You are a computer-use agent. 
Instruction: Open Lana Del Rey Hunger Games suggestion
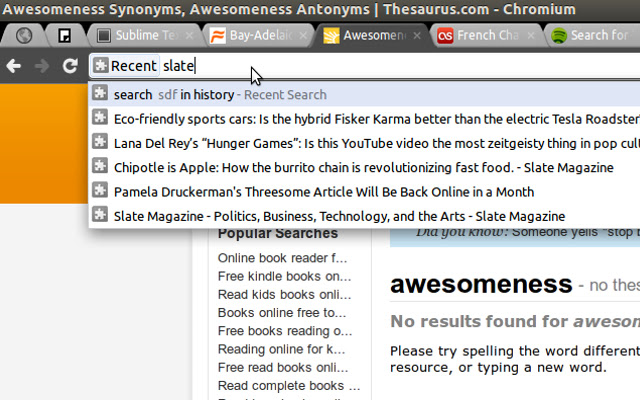tap(364, 143)
